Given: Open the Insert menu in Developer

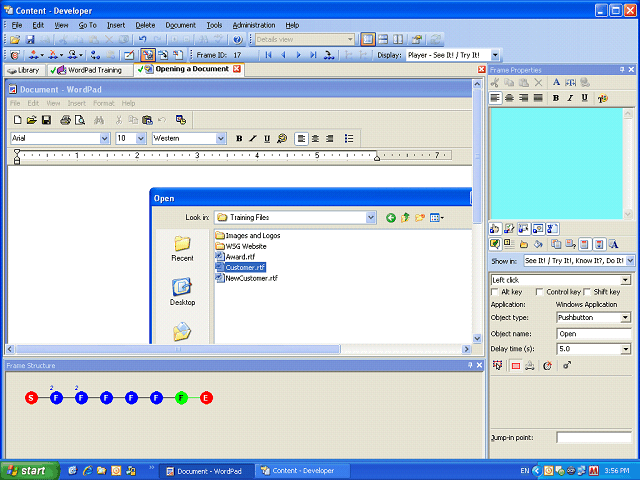Looking at the screenshot, I should pos(116,25).
